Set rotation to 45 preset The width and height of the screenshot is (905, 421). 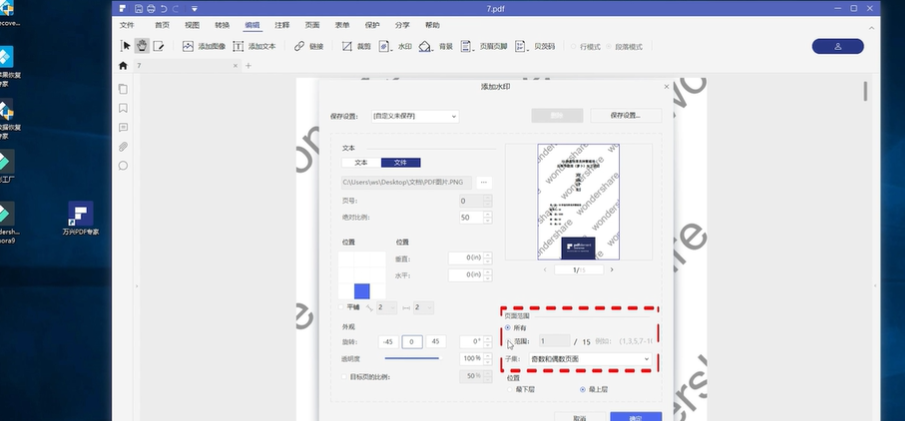click(x=435, y=342)
